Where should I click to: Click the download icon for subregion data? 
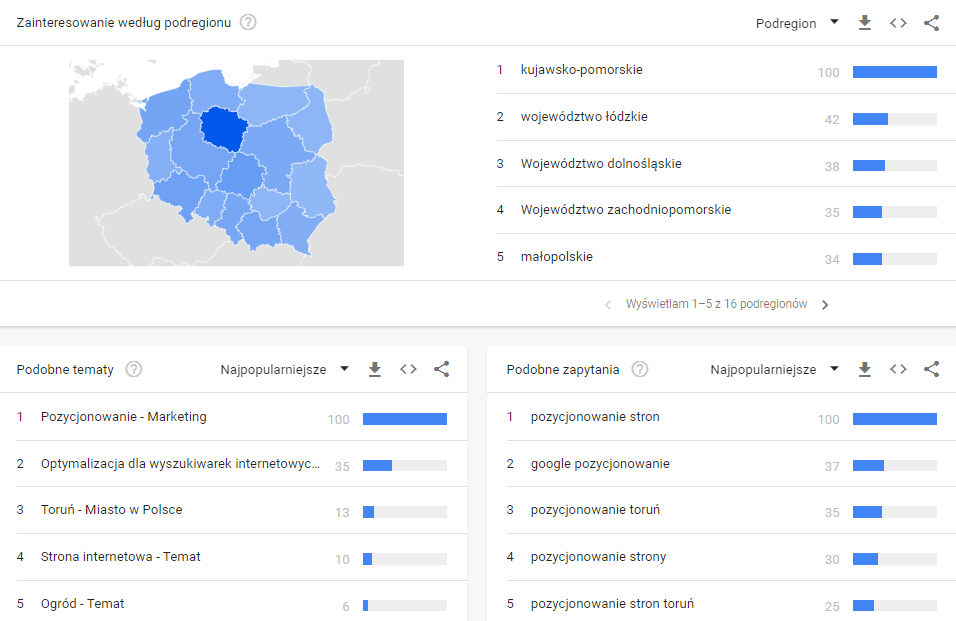[864, 22]
